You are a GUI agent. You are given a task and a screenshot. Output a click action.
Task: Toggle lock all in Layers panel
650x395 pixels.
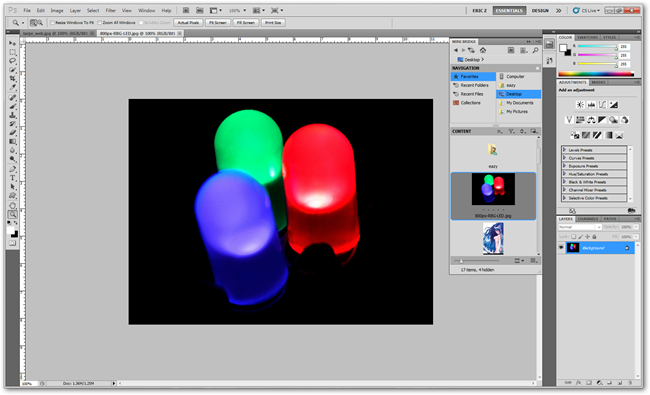[594, 237]
